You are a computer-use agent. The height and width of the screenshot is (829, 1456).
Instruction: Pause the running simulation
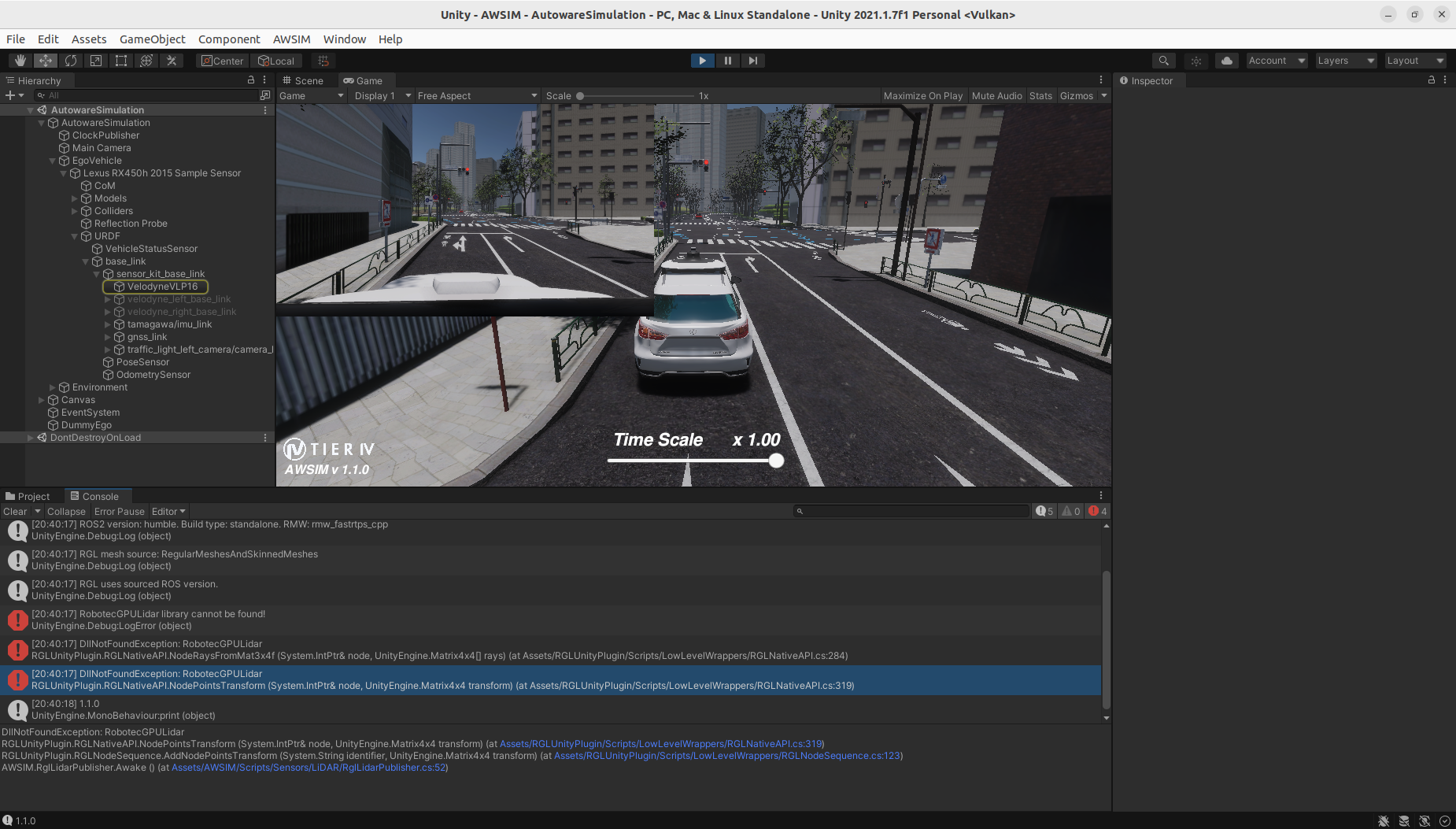click(x=727, y=60)
